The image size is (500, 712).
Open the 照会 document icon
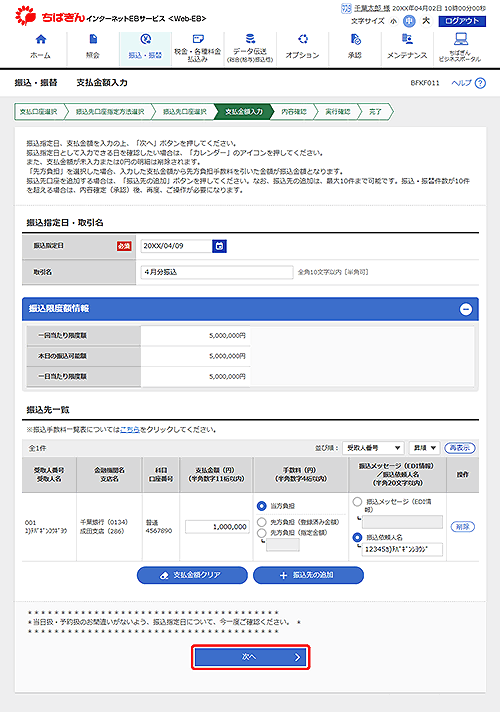(x=93, y=39)
